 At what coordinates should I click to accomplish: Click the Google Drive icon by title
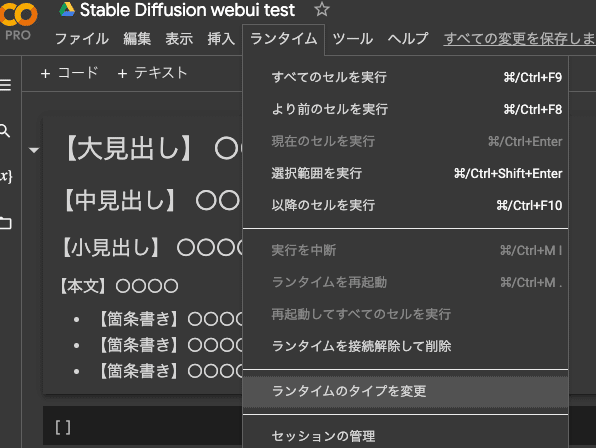(67, 9)
